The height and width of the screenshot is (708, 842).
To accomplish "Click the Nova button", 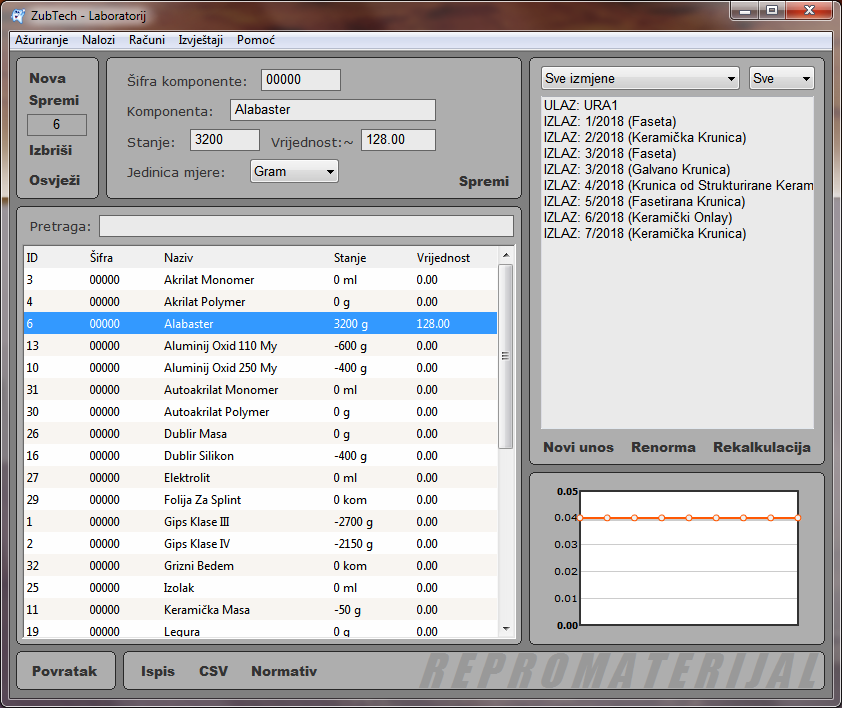I will pos(48,79).
